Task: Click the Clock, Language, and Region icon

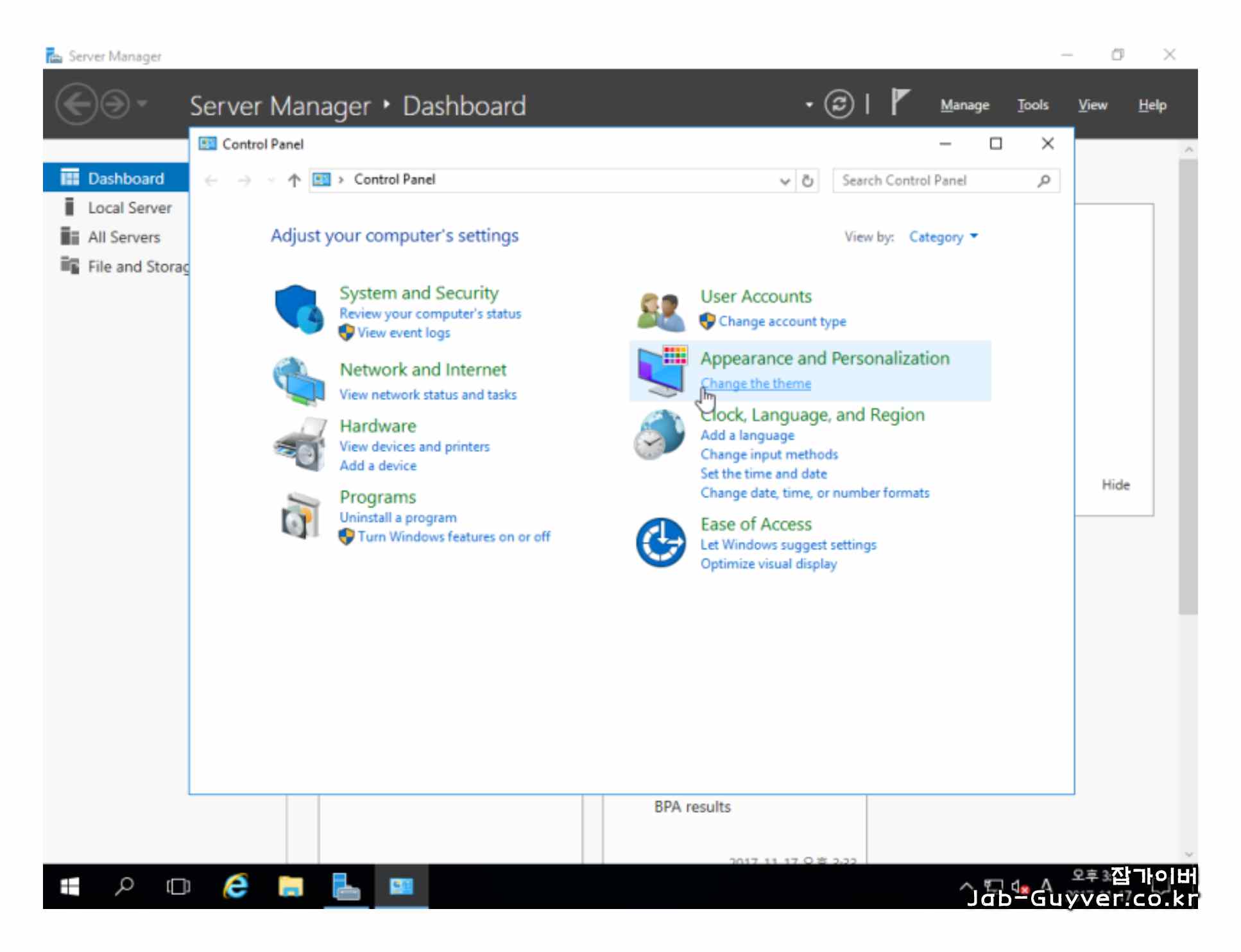Action: (660, 435)
